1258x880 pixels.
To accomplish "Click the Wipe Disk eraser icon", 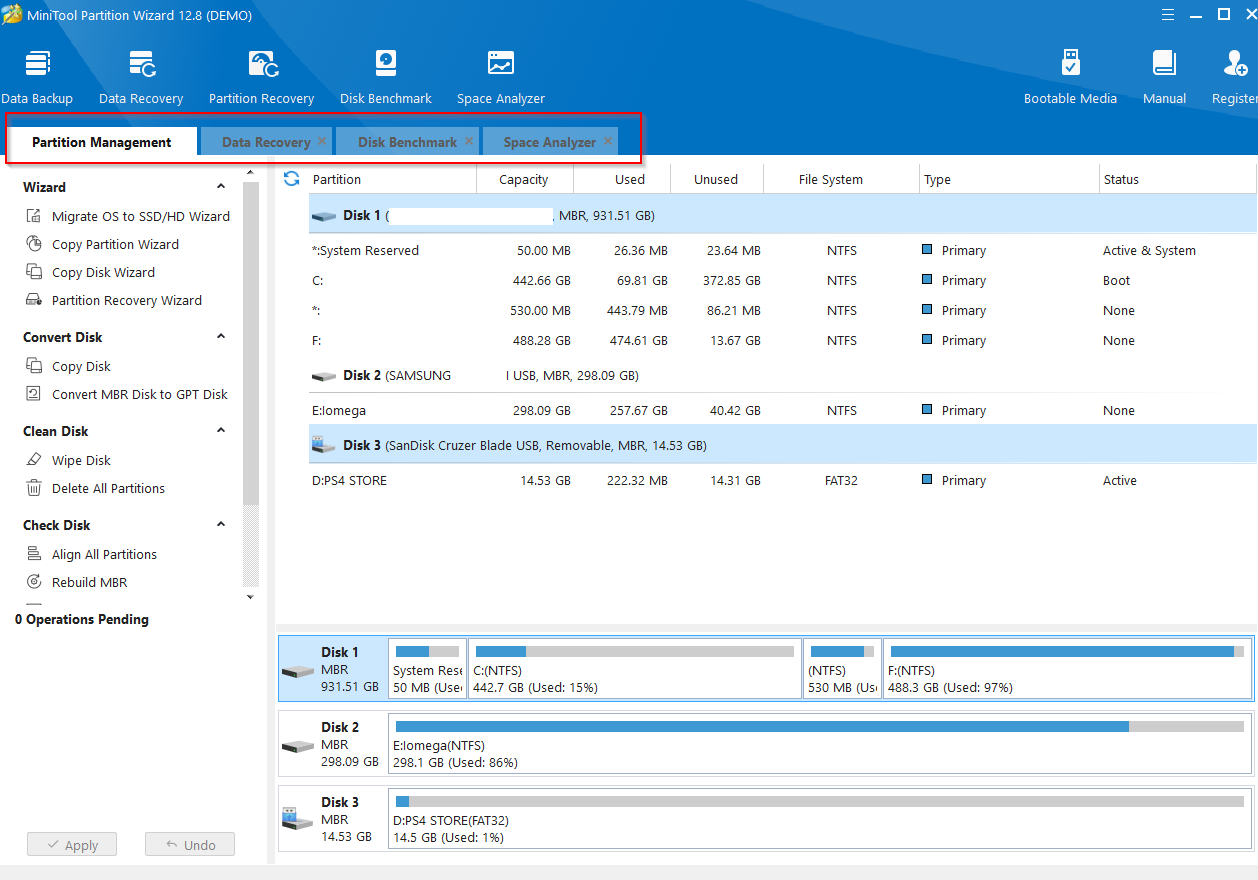I will pyautogui.click(x=33, y=460).
